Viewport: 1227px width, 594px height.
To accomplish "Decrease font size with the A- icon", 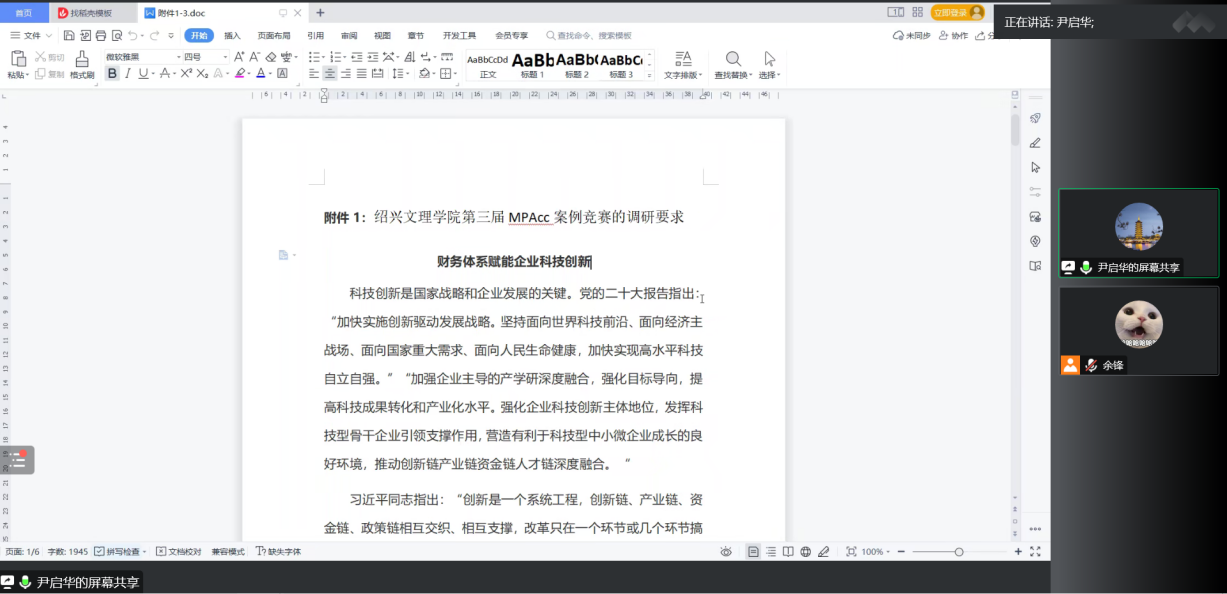I will pyautogui.click(x=254, y=57).
